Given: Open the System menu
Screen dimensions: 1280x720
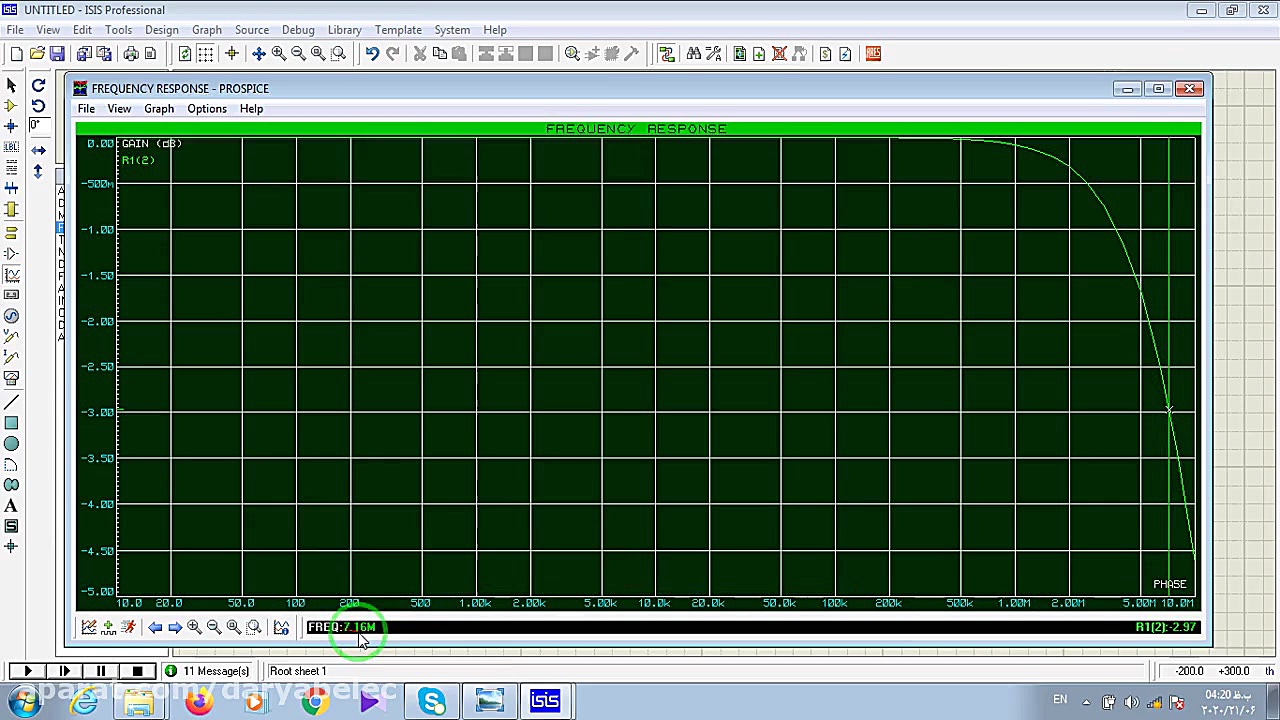Looking at the screenshot, I should pyautogui.click(x=452, y=30).
